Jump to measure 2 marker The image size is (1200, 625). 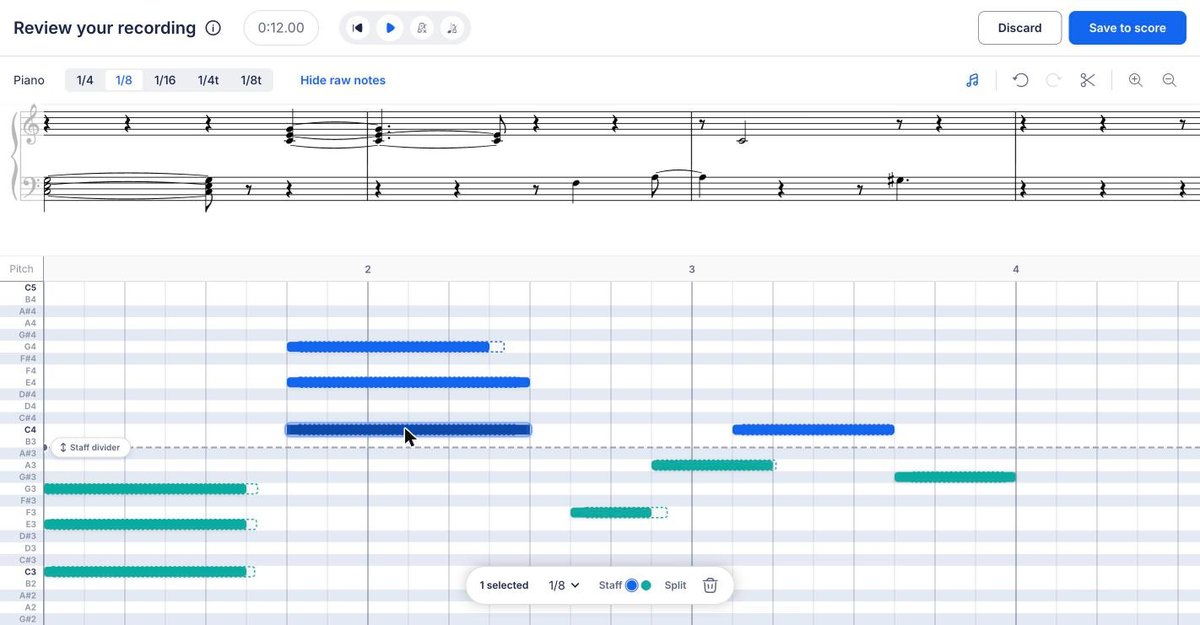click(368, 269)
